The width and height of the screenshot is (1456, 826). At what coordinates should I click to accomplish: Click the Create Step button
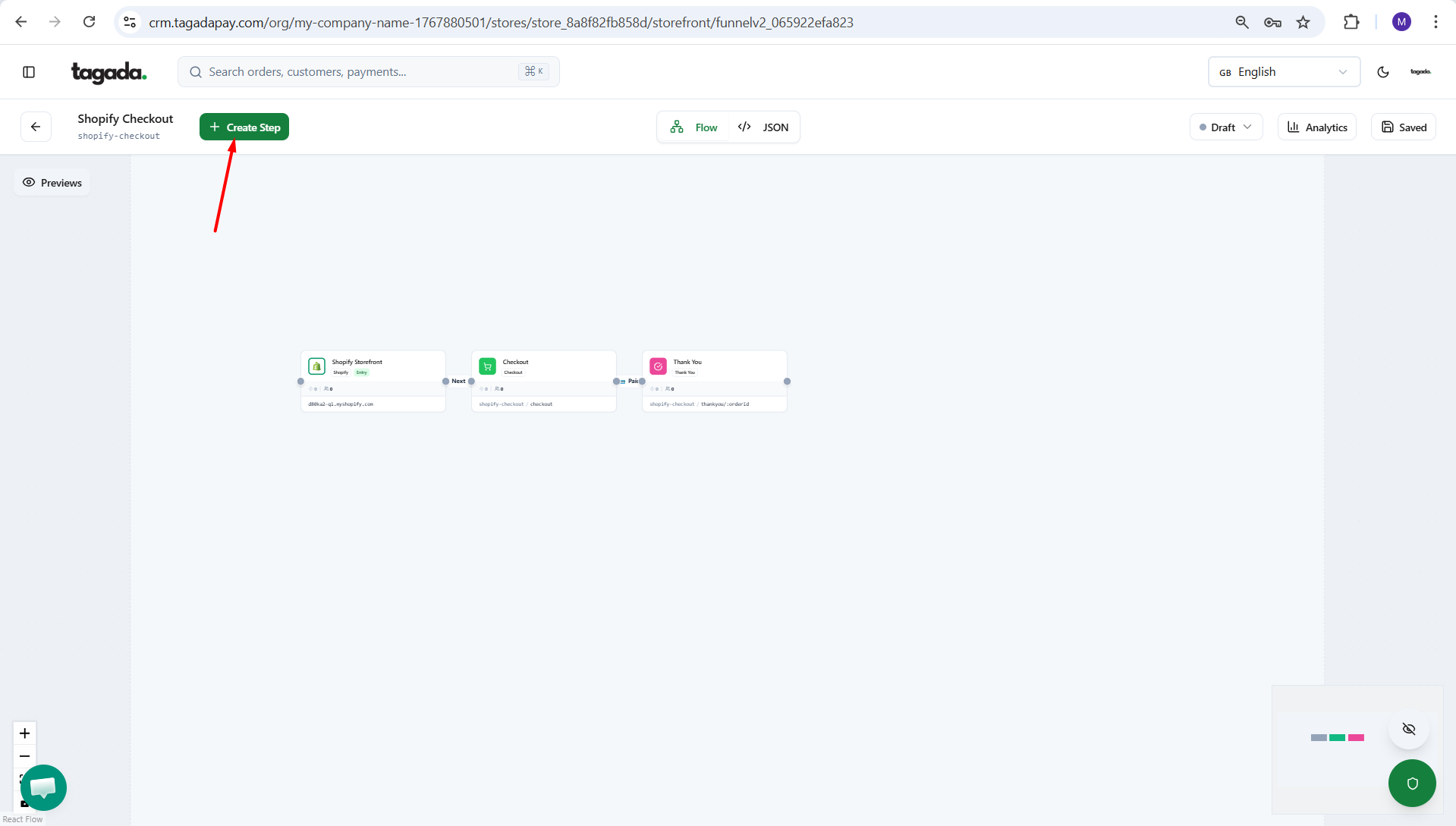coord(244,127)
